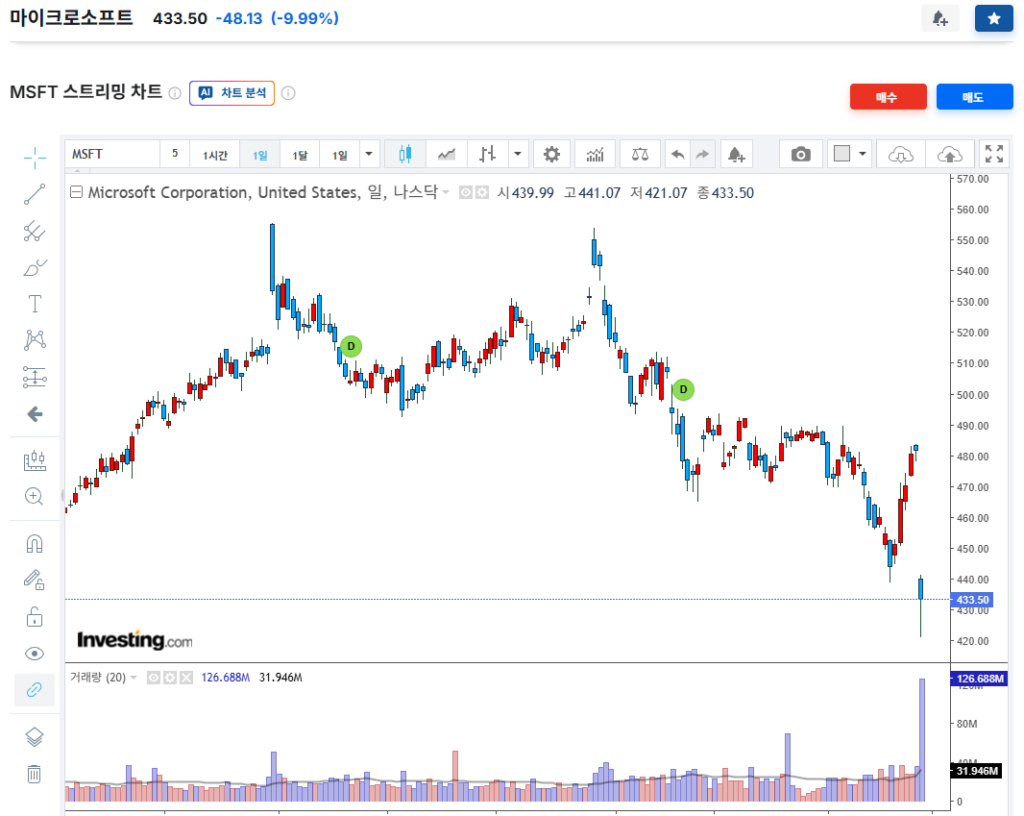This screenshot has height=816, width=1024.
Task: Expand the volume indicator options arrow
Action: 134,678
